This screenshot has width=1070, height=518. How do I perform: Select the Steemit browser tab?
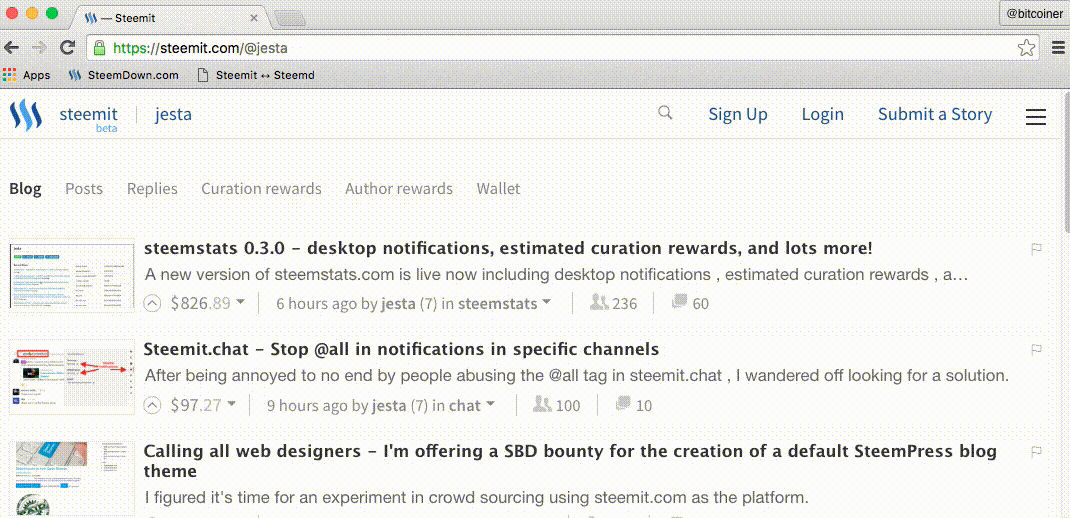point(171,18)
